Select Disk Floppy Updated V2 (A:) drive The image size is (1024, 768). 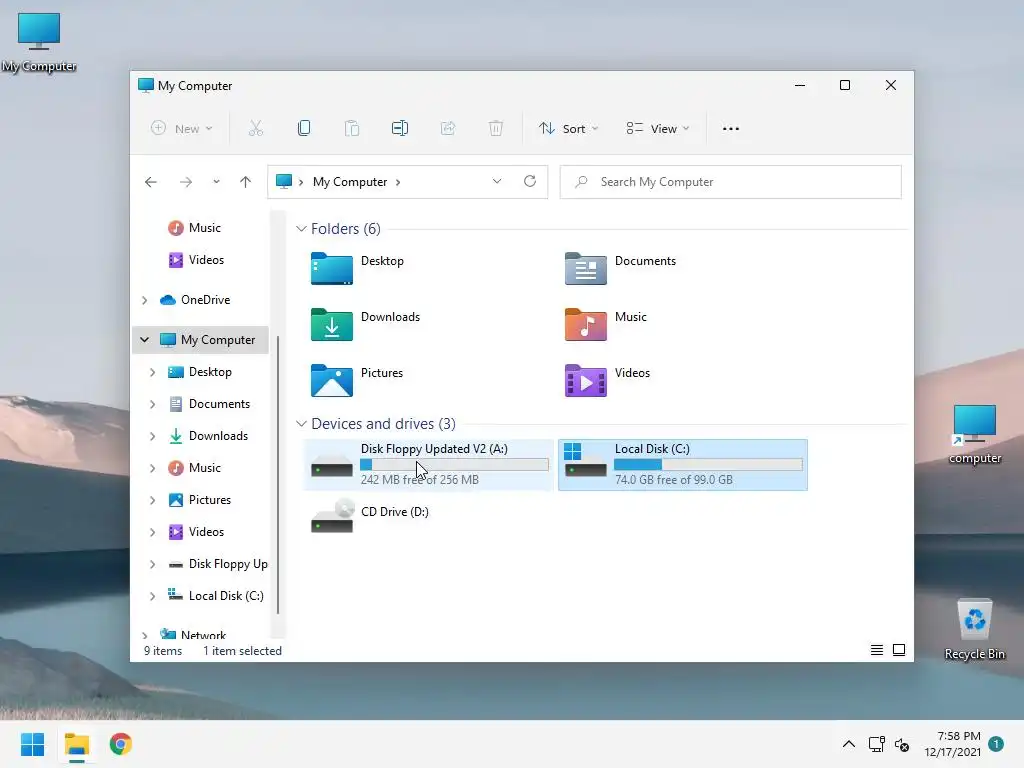tap(428, 465)
